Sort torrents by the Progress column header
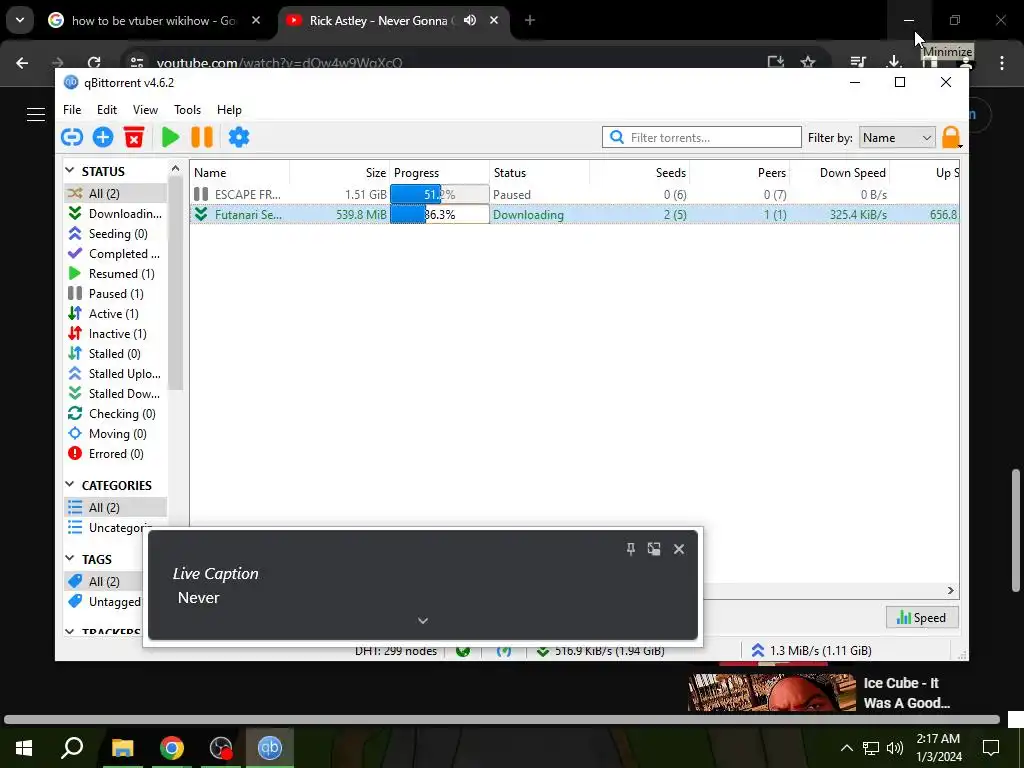 440,172
